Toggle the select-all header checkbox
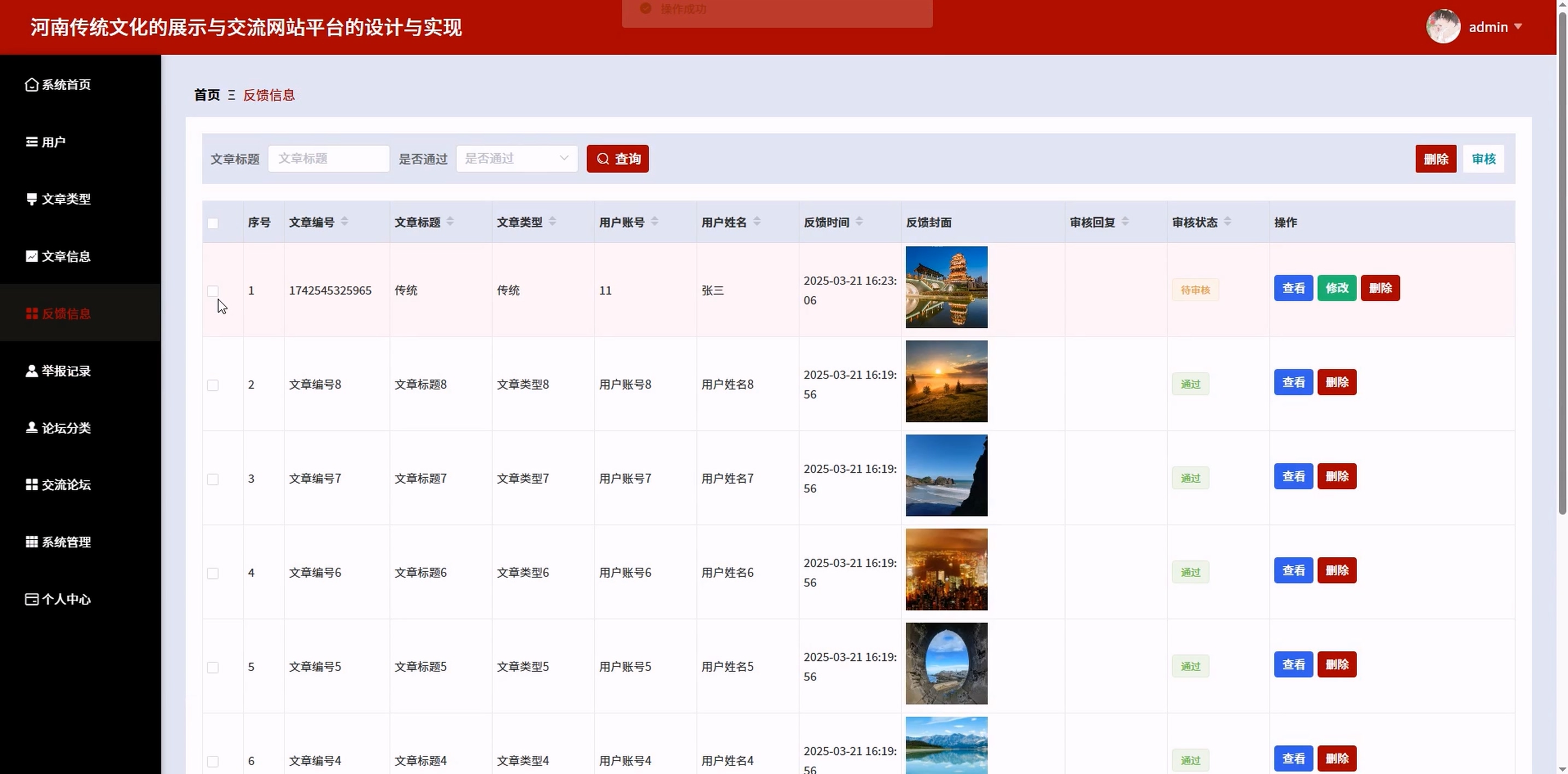The height and width of the screenshot is (774, 1568). [213, 224]
